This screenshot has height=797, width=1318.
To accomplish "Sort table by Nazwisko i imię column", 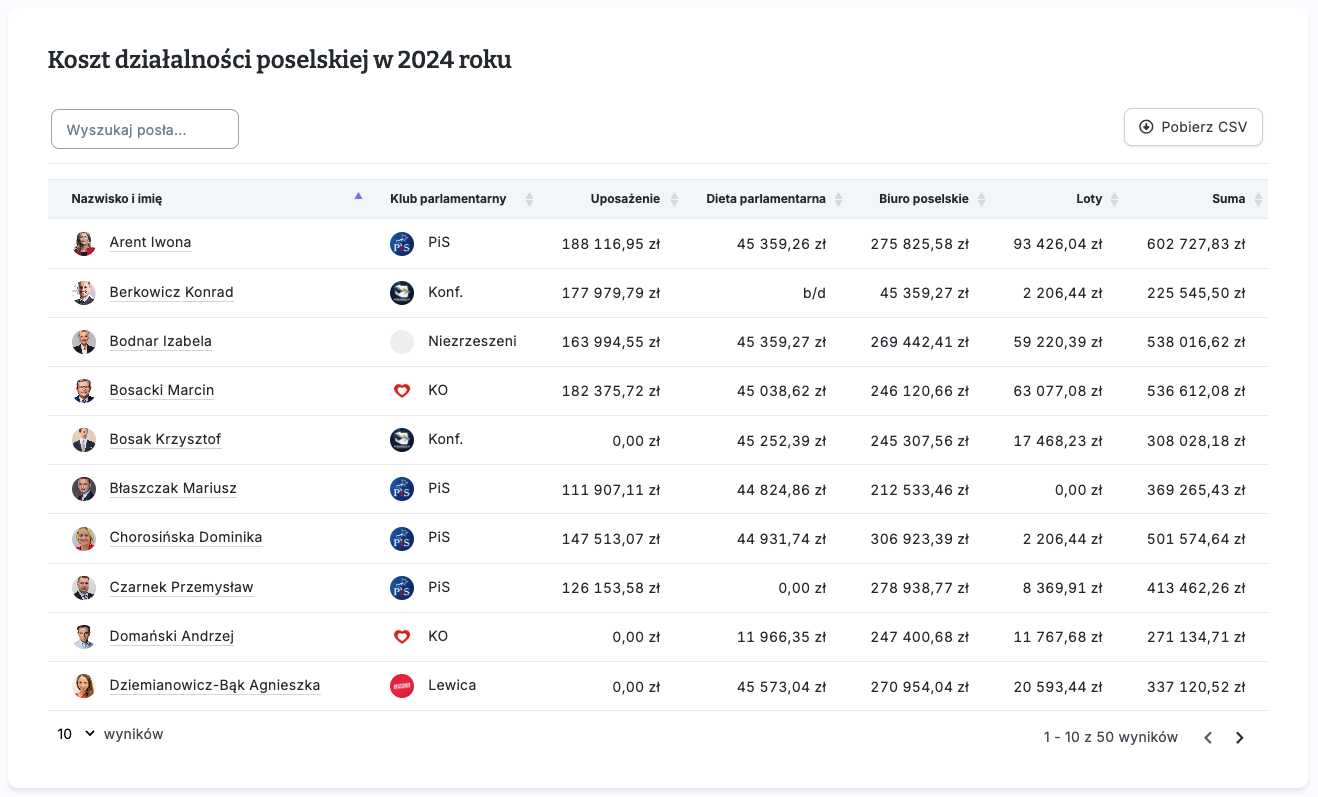I will coord(116,199).
